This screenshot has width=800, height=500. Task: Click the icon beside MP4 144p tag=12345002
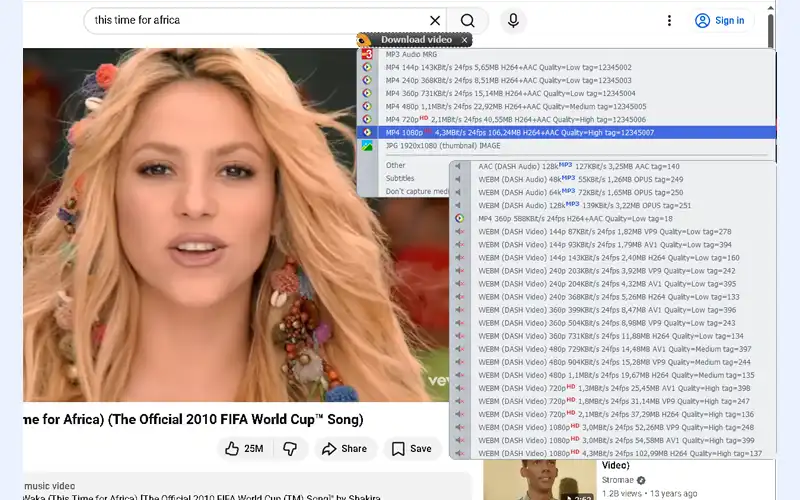point(367,67)
